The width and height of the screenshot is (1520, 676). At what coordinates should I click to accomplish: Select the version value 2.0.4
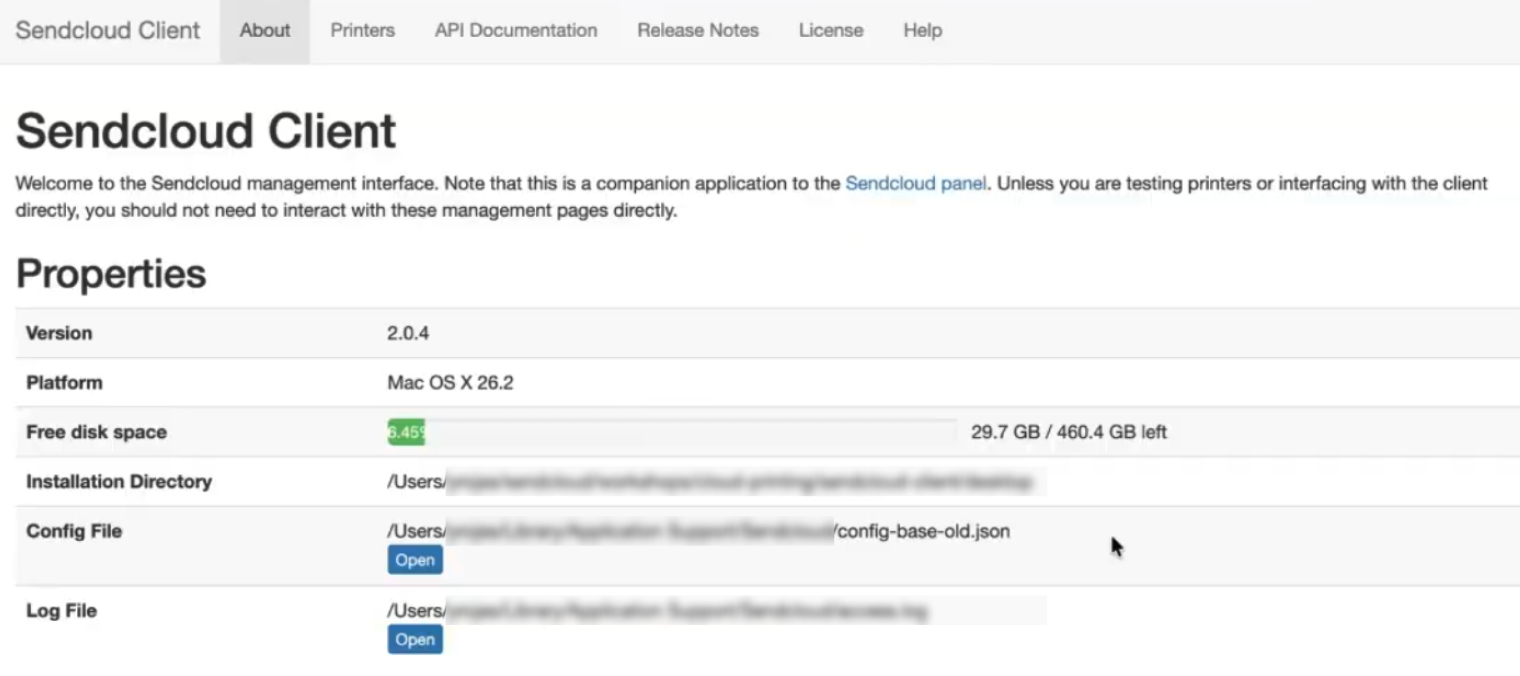tap(408, 333)
